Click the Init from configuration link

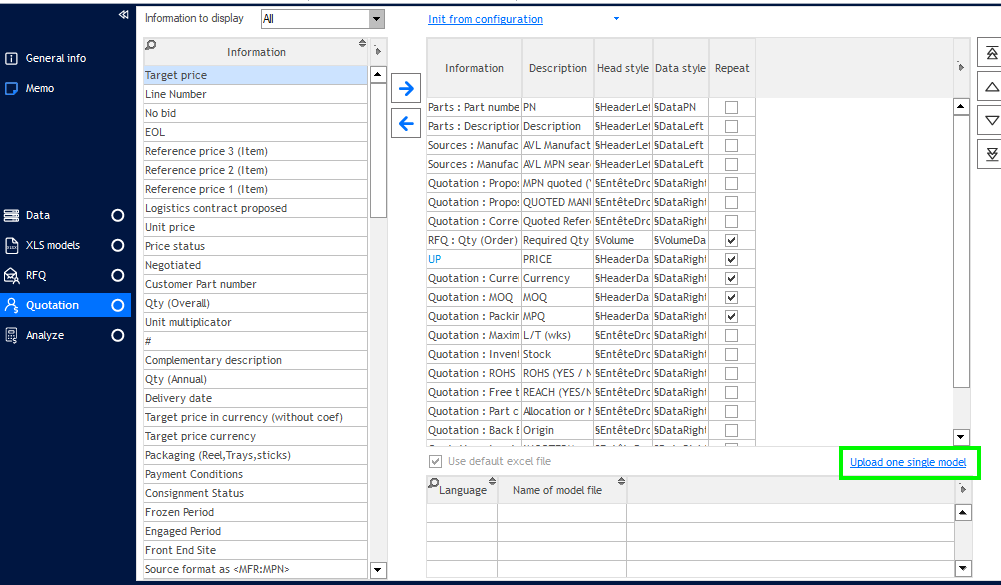tap(485, 19)
